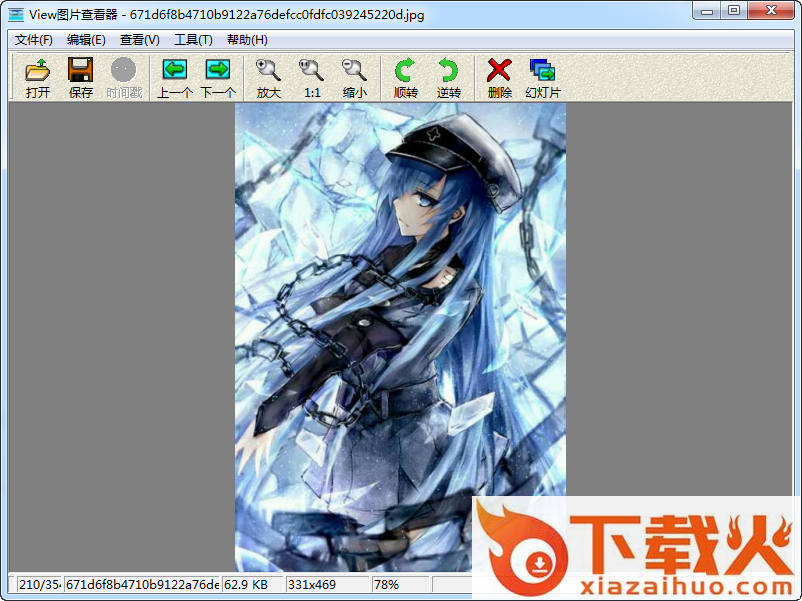802x601 pixels.
Task: Open the 查看(V) menu
Action: [140, 40]
